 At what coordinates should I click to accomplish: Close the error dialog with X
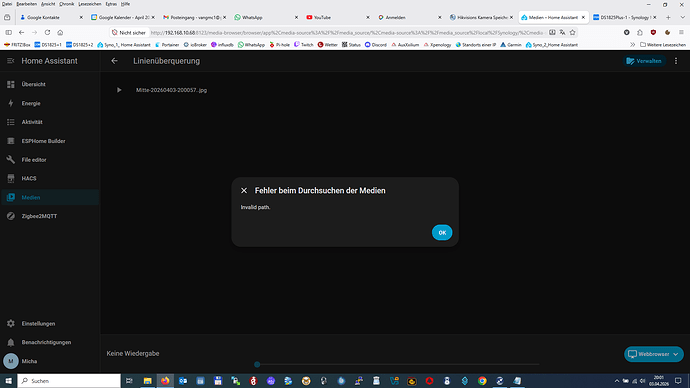[244, 190]
